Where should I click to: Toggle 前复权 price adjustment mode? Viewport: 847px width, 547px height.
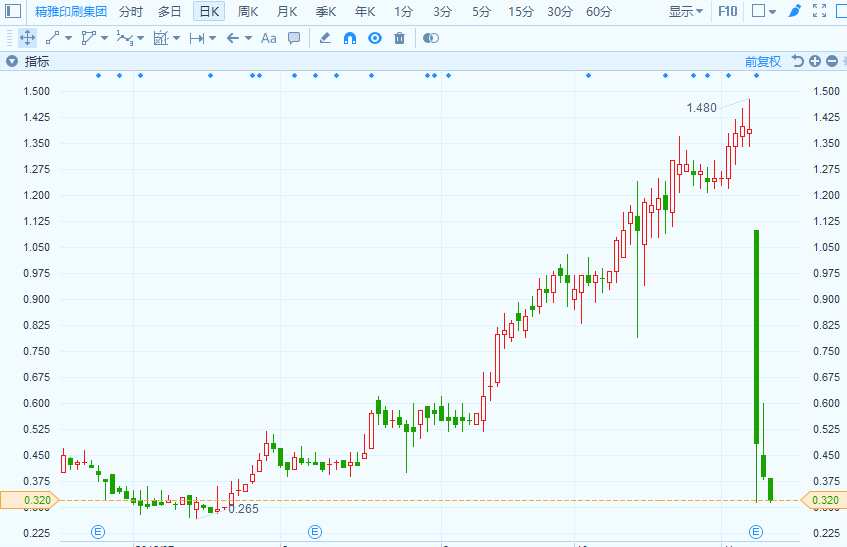[x=763, y=62]
